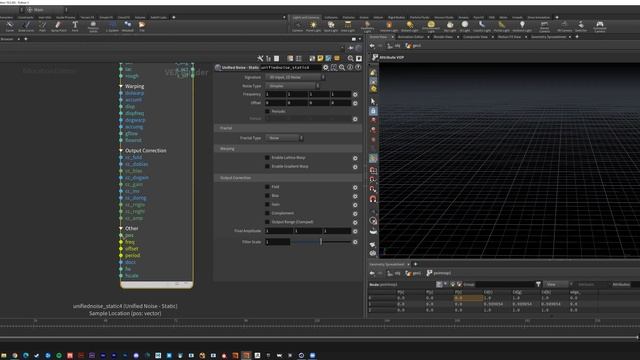The width and height of the screenshot is (640, 360).
Task: Toggle the Bias checkbox
Action: pyautogui.click(x=267, y=196)
